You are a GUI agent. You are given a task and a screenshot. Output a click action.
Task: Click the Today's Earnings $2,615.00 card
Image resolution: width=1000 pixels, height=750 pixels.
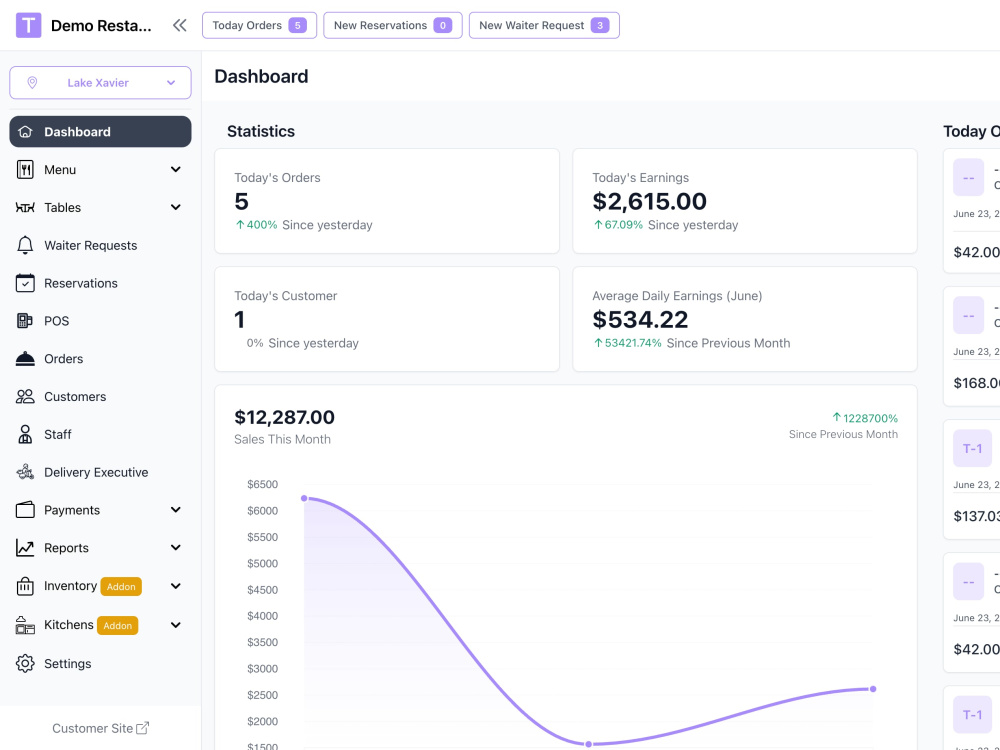click(745, 201)
